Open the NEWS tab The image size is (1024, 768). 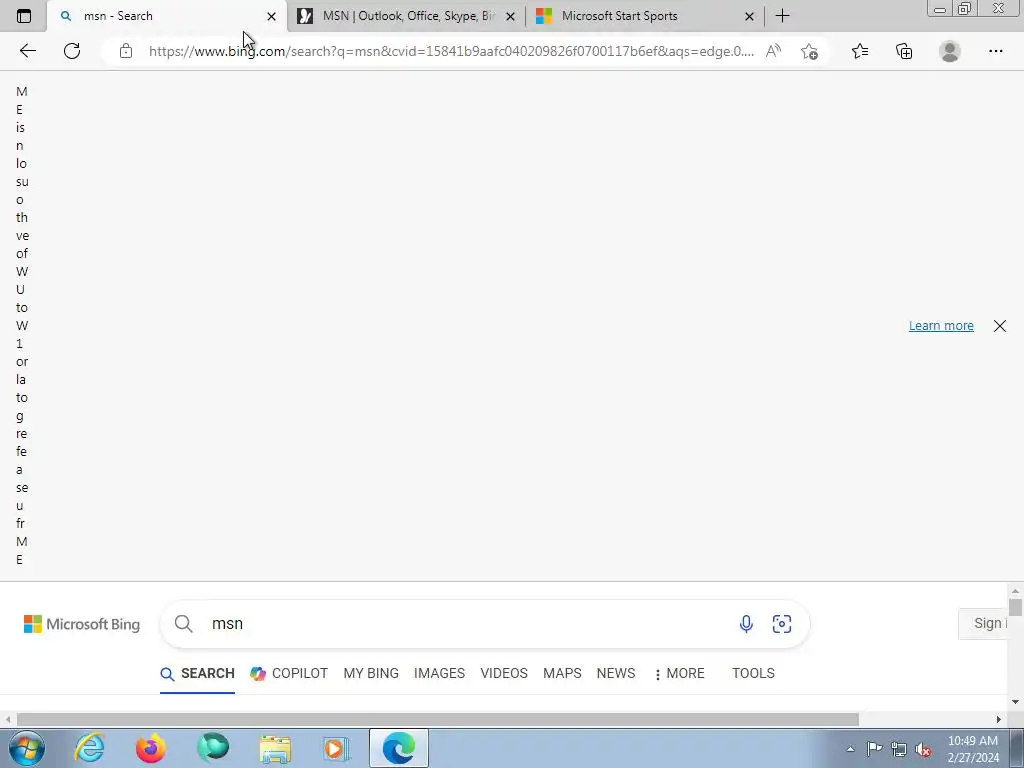(x=615, y=673)
